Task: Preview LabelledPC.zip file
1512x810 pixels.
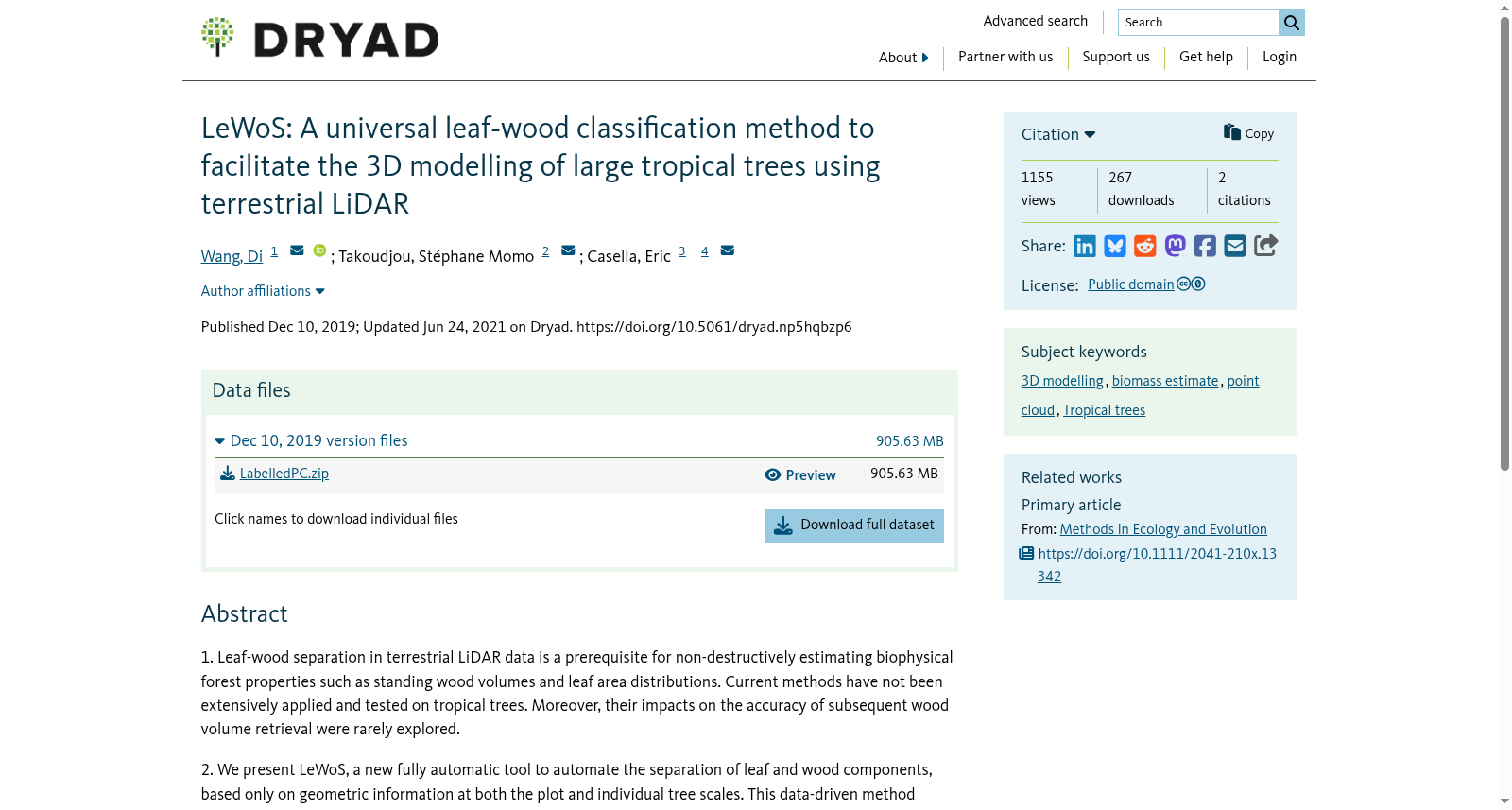Action: coord(800,475)
